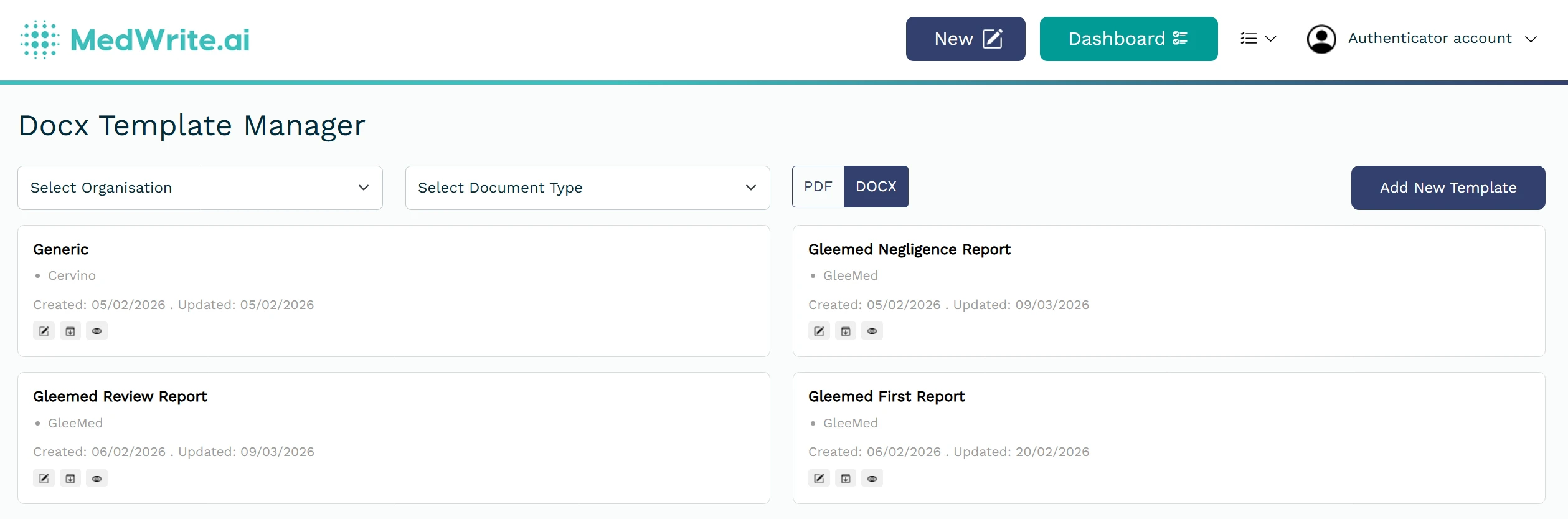Viewport: 1568px width, 519px height.
Task: Open the Select Organisation dropdown
Action: pos(200,188)
